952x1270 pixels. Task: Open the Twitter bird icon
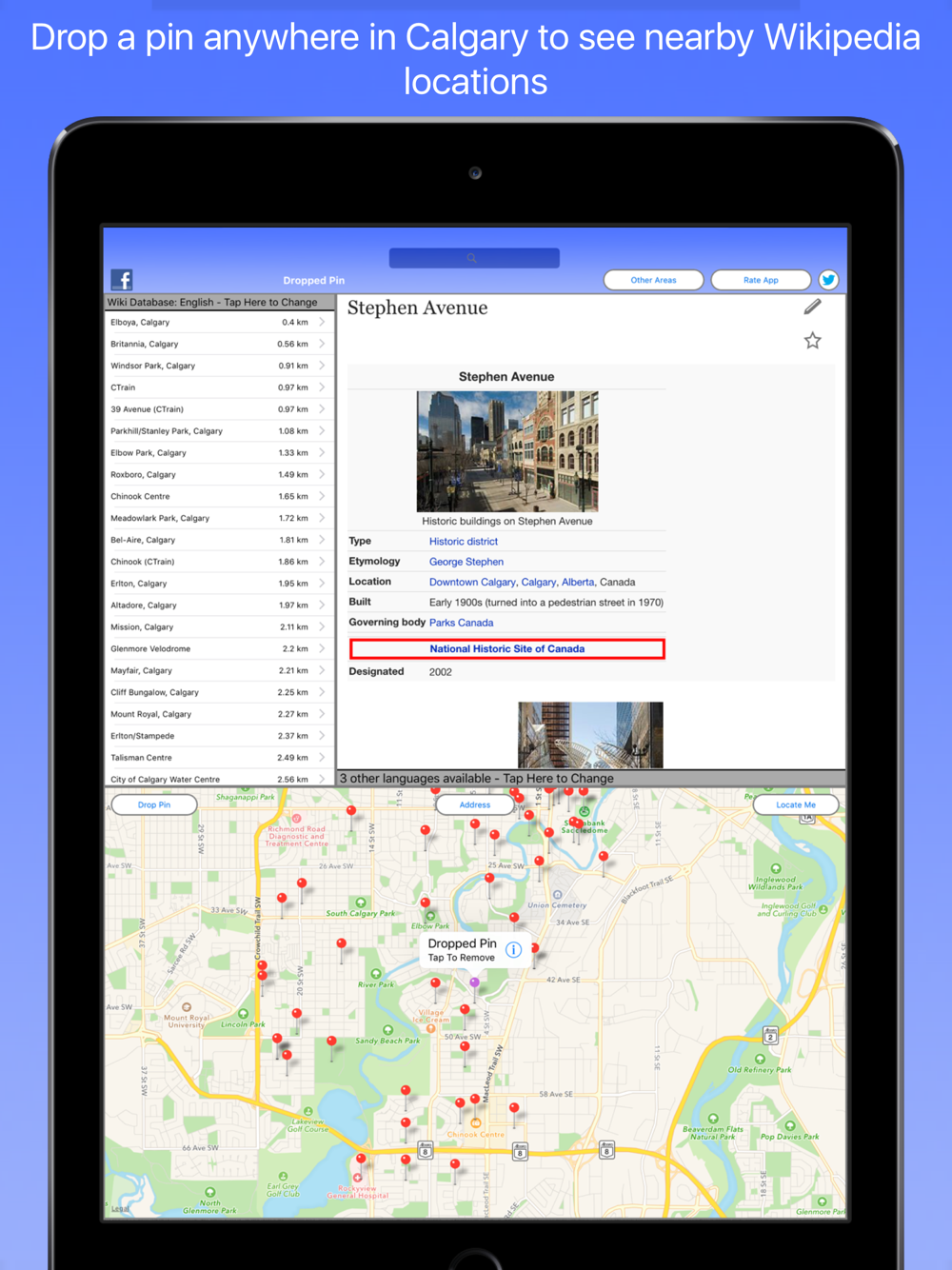click(828, 280)
